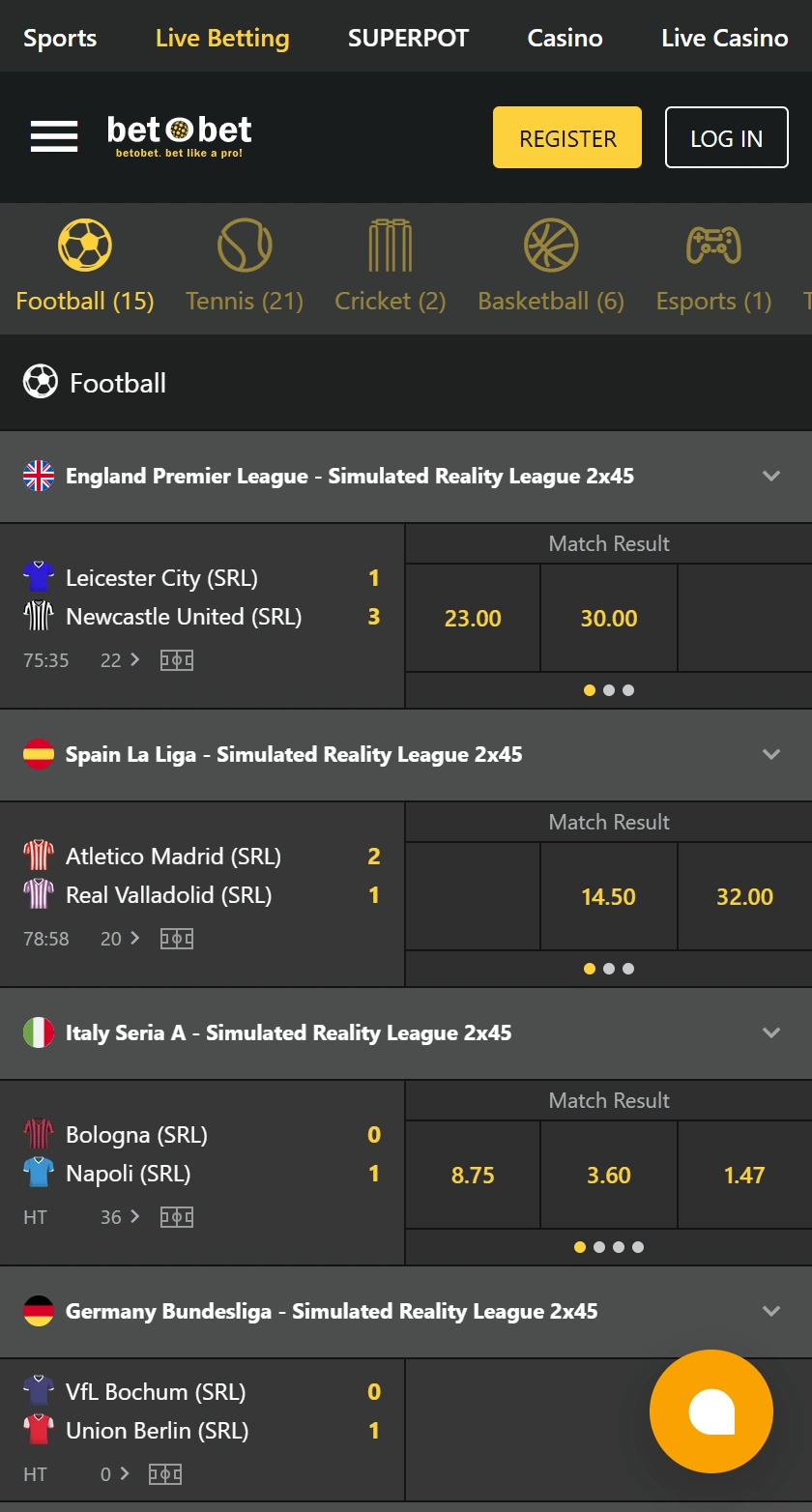Collapse the Italy Seria A section
This screenshot has width=812, height=1512.
pyautogui.click(x=770, y=1032)
